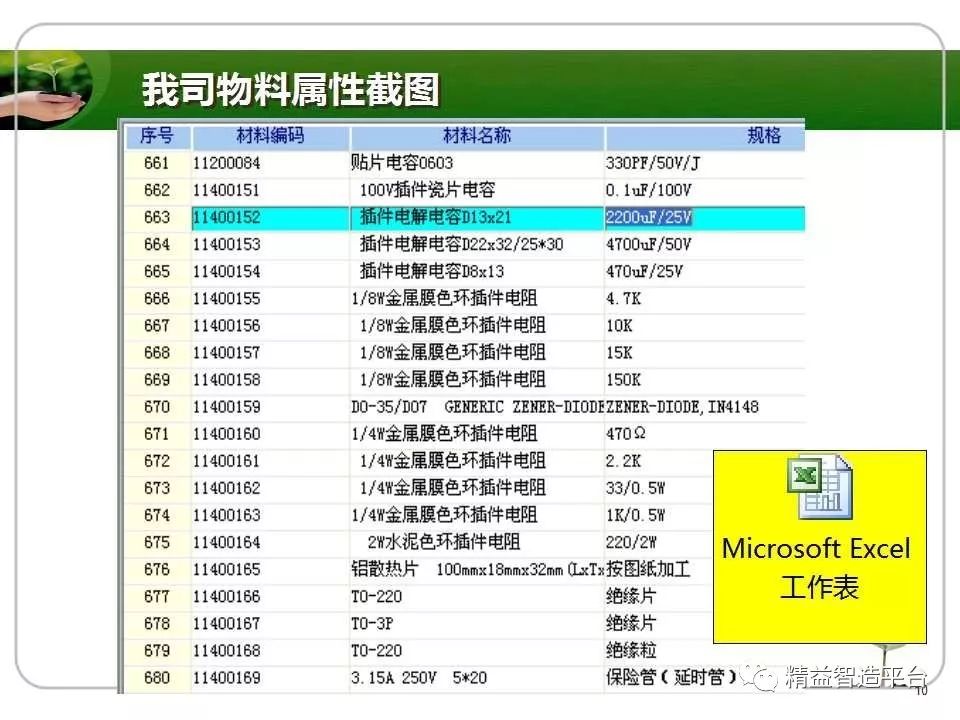960x720 pixels.
Task: Select the 4700uF/50V cell in row 664
Action: point(650,244)
